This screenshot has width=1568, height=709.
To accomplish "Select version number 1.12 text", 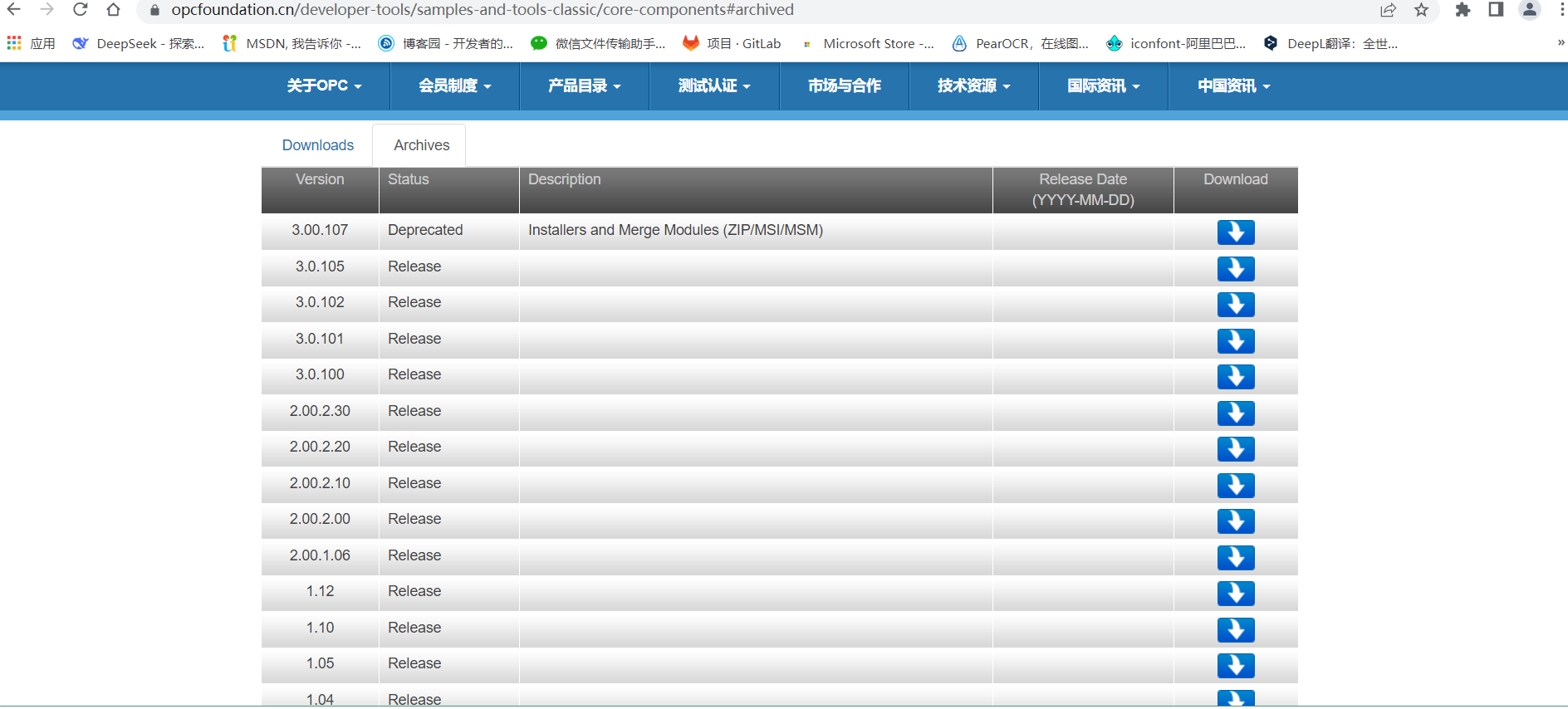I will tap(320, 591).
